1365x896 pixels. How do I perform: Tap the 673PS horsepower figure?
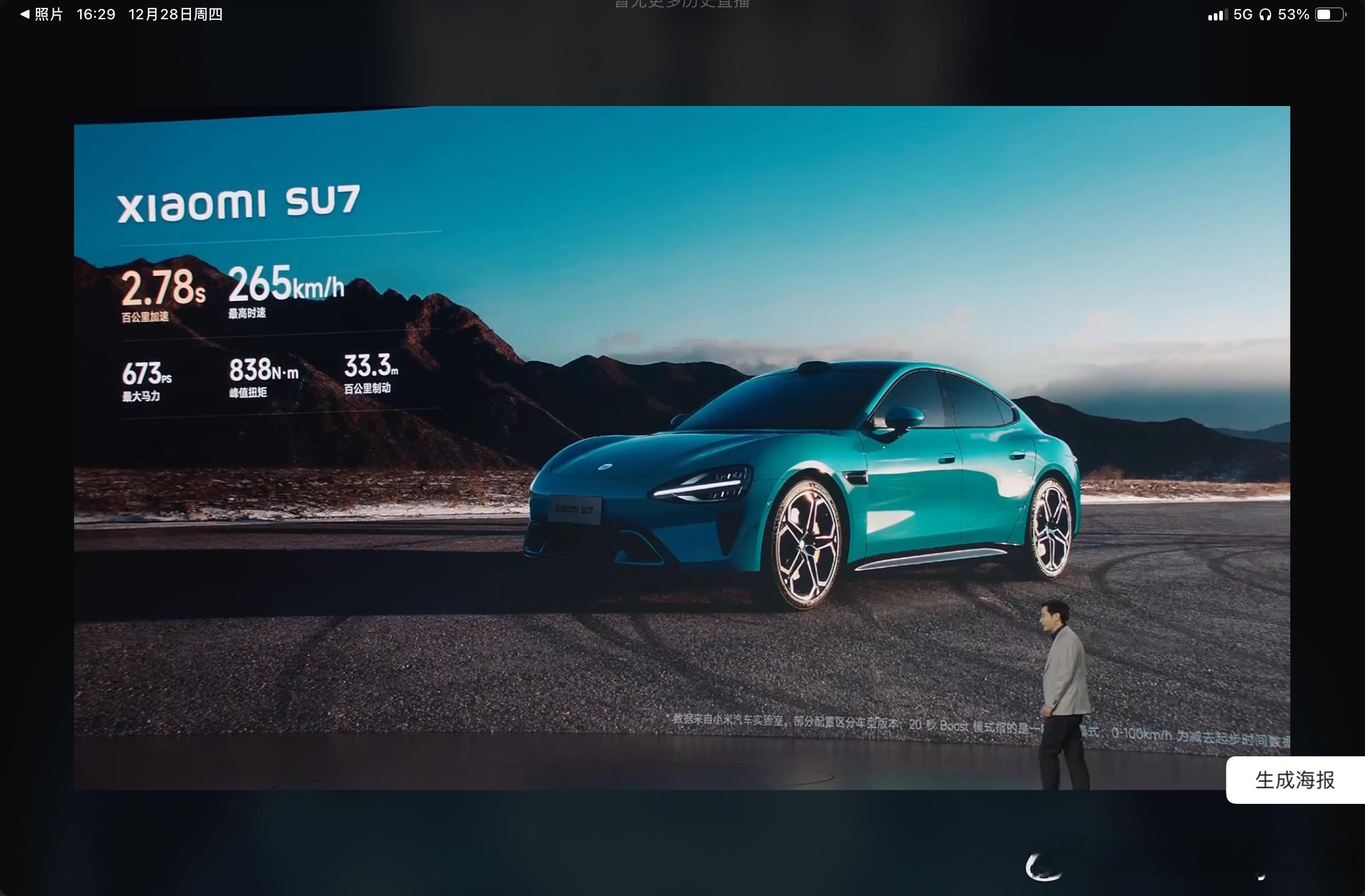[146, 374]
